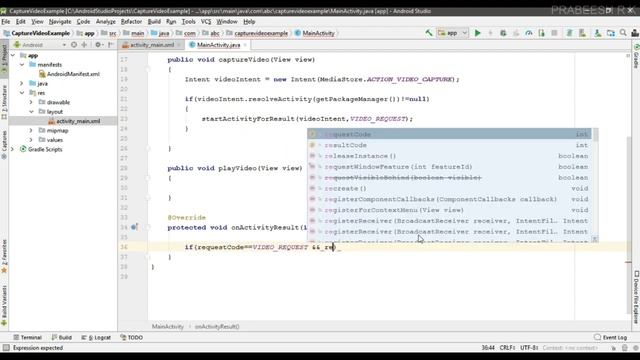Click the CaptureVideoExample breadcrumb

[37, 33]
